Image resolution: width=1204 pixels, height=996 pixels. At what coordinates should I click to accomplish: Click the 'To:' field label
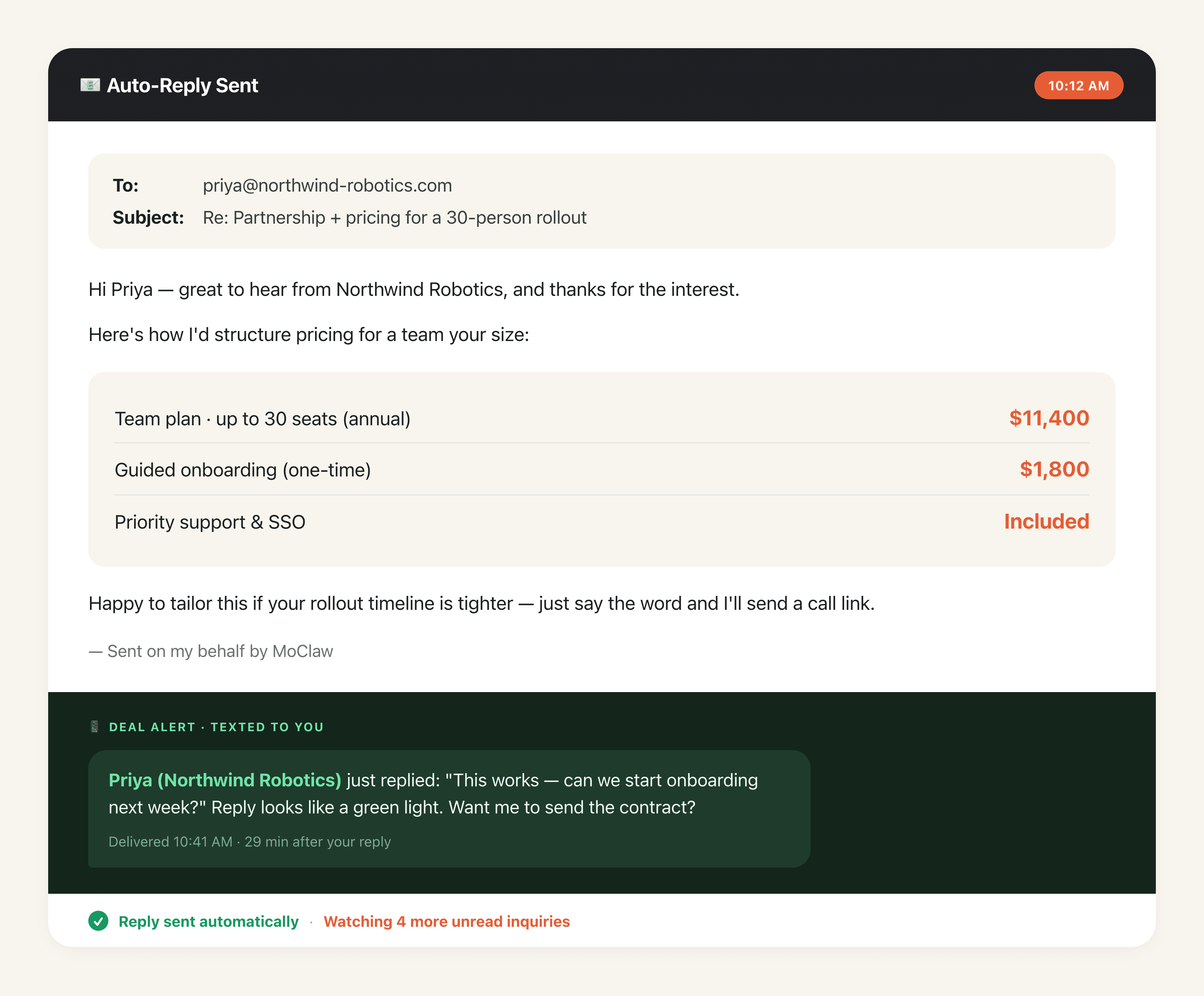click(125, 186)
